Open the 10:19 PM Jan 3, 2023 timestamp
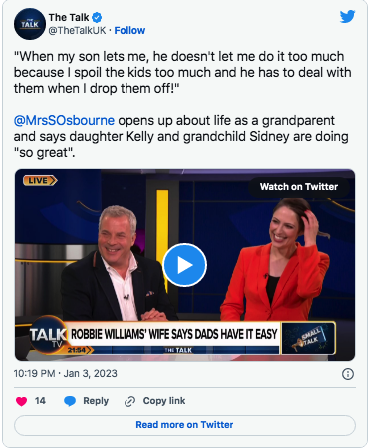Viewport: 369px width, 448px height. (x=66, y=374)
